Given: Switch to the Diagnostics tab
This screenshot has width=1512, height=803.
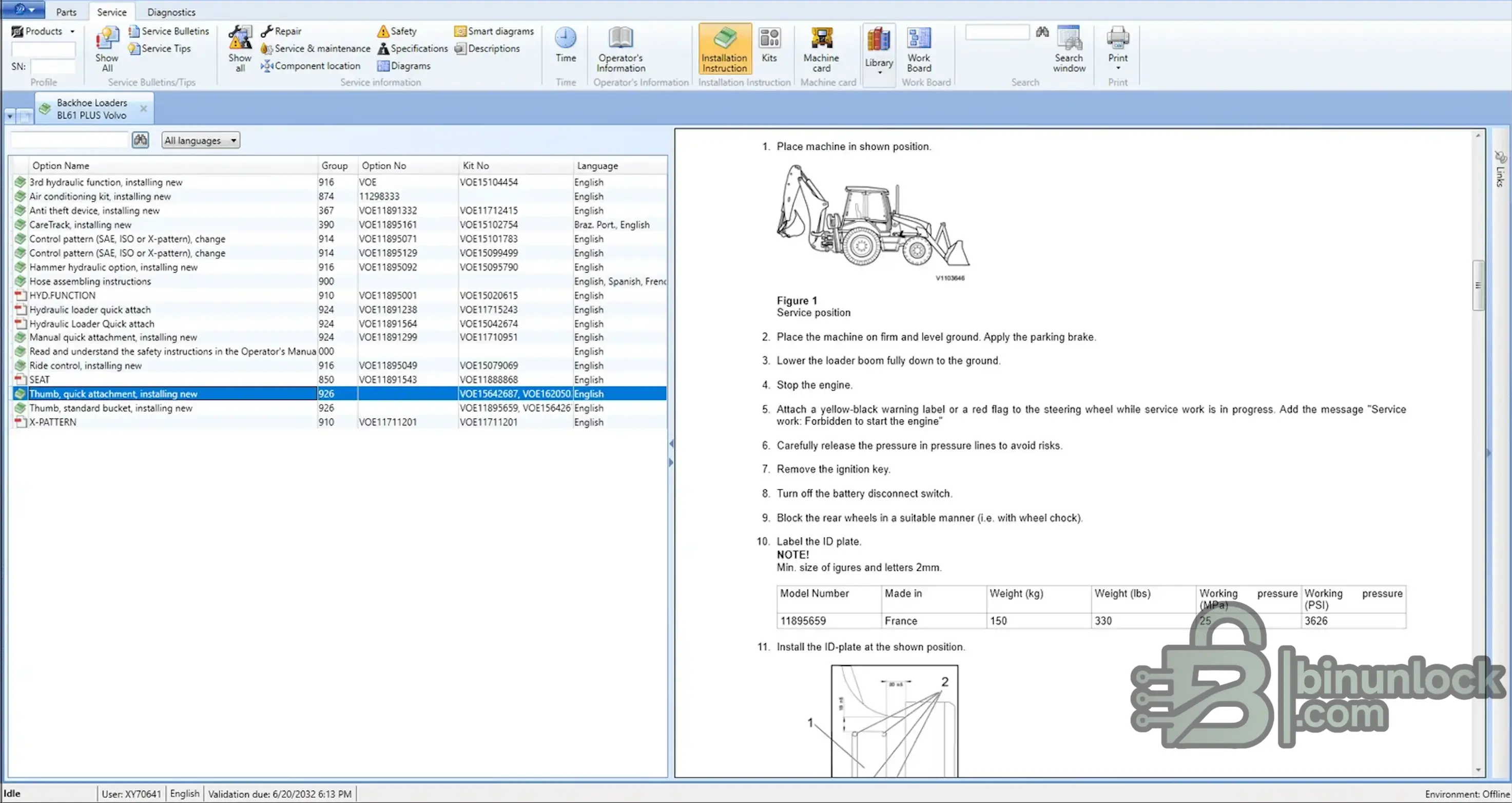Looking at the screenshot, I should coord(171,12).
